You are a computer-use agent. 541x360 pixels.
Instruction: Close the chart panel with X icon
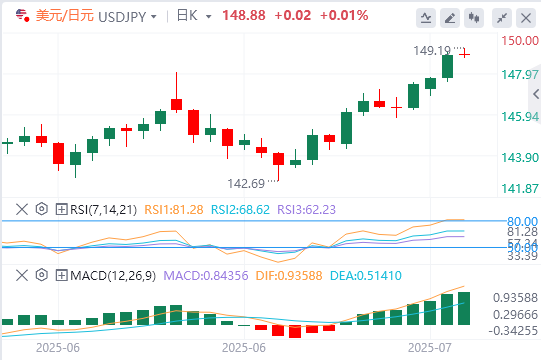(526, 18)
